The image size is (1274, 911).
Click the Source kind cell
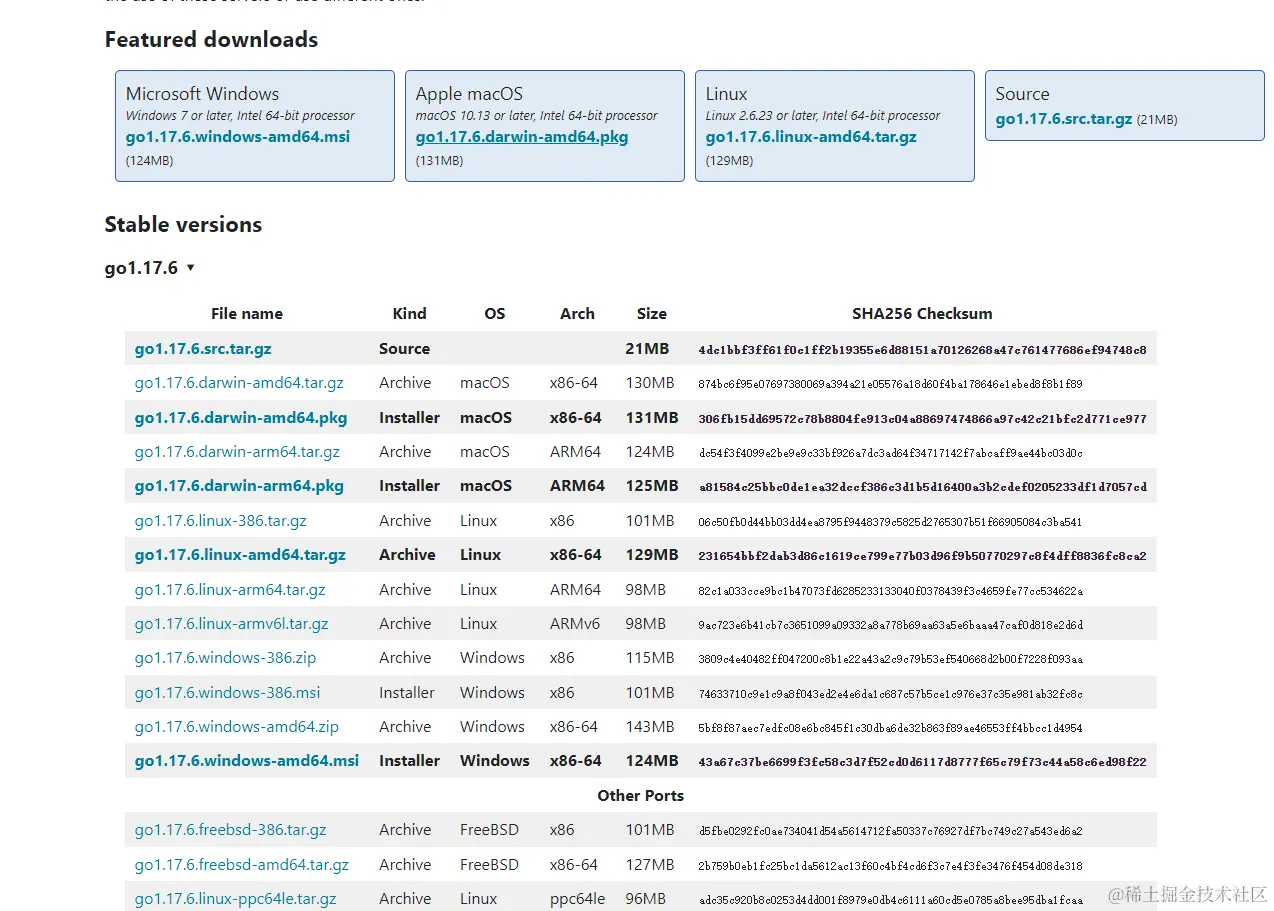(x=404, y=349)
